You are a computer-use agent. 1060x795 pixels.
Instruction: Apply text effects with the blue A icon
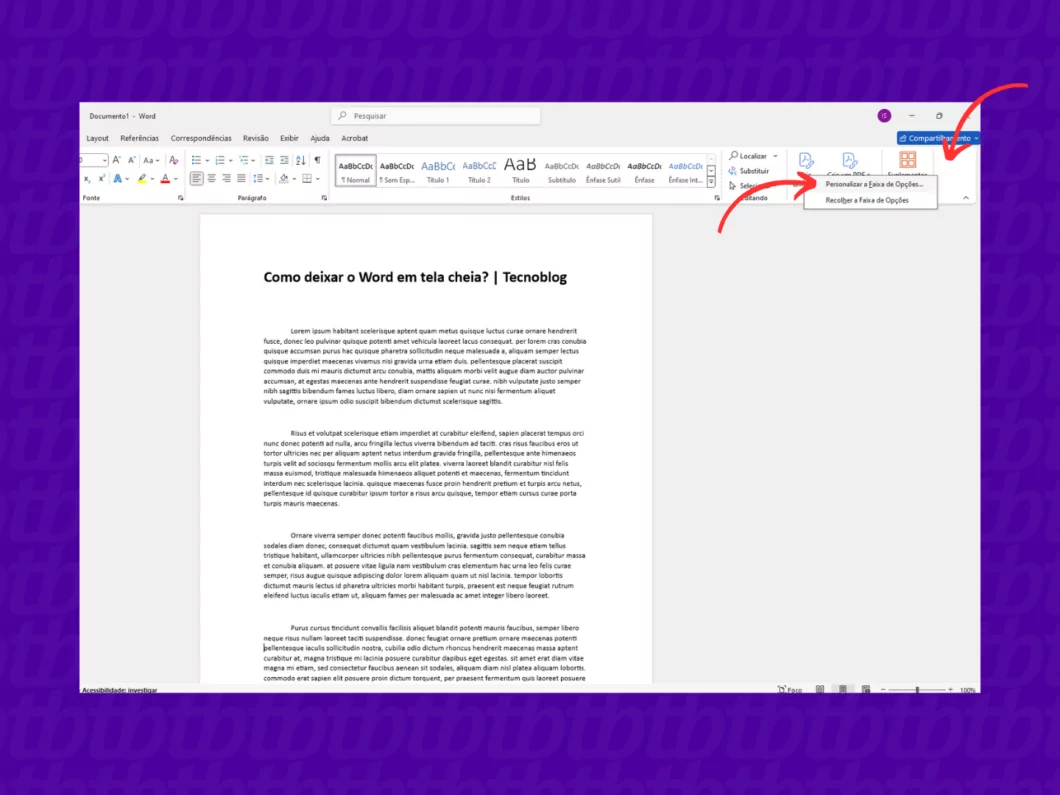[x=118, y=178]
